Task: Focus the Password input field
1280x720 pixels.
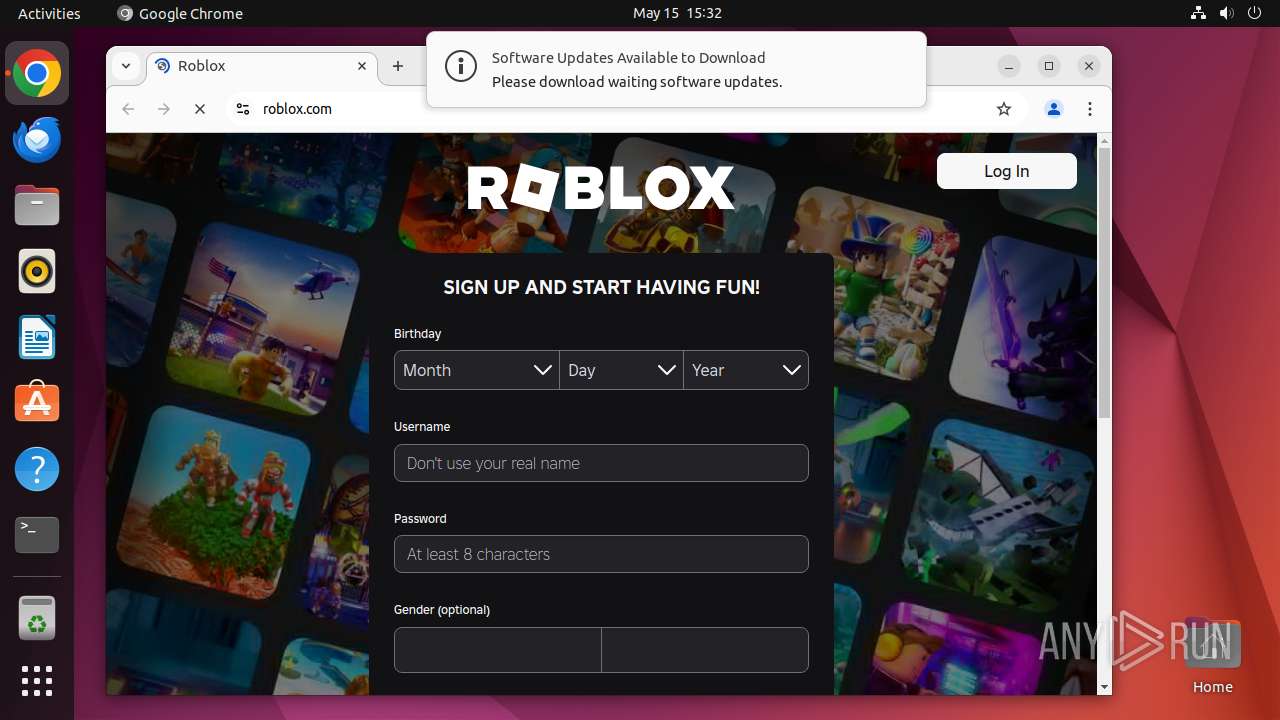Action: (x=601, y=554)
